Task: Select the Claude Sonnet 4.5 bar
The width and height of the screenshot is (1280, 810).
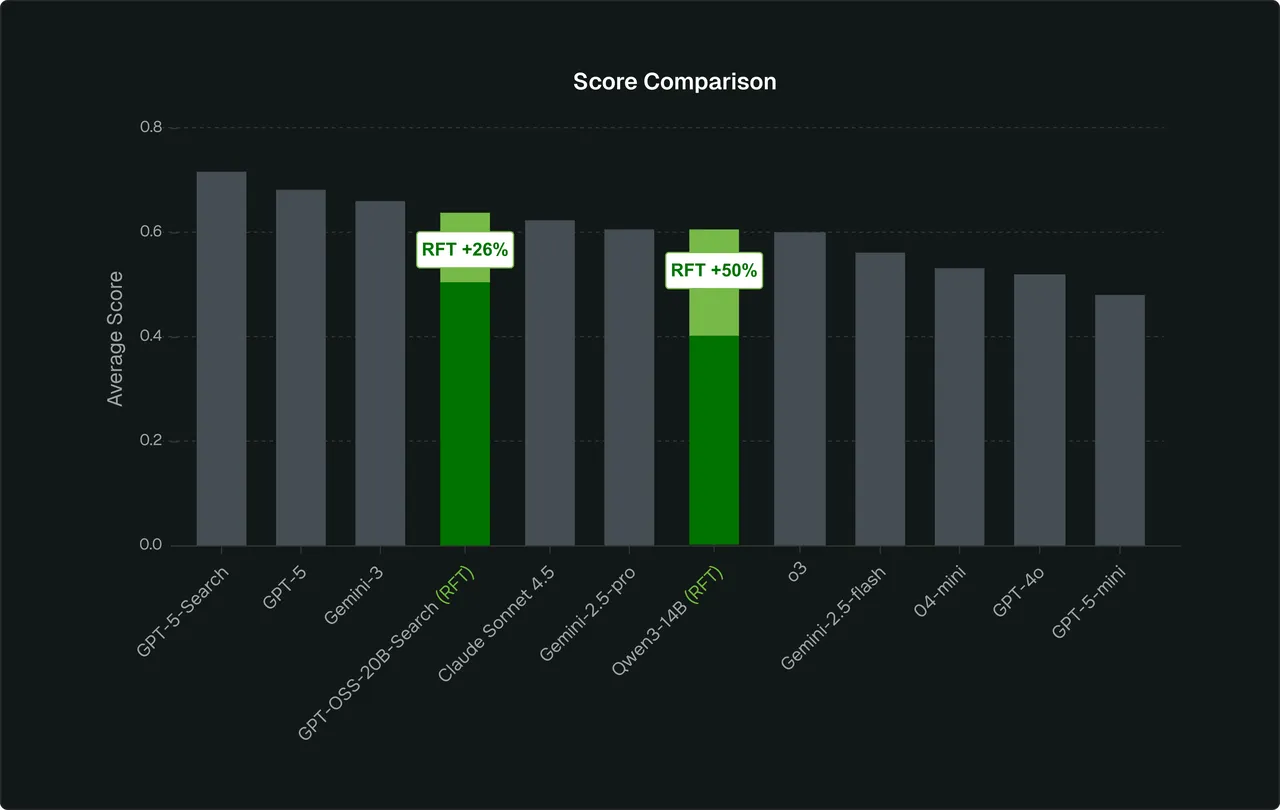Action: coord(550,383)
